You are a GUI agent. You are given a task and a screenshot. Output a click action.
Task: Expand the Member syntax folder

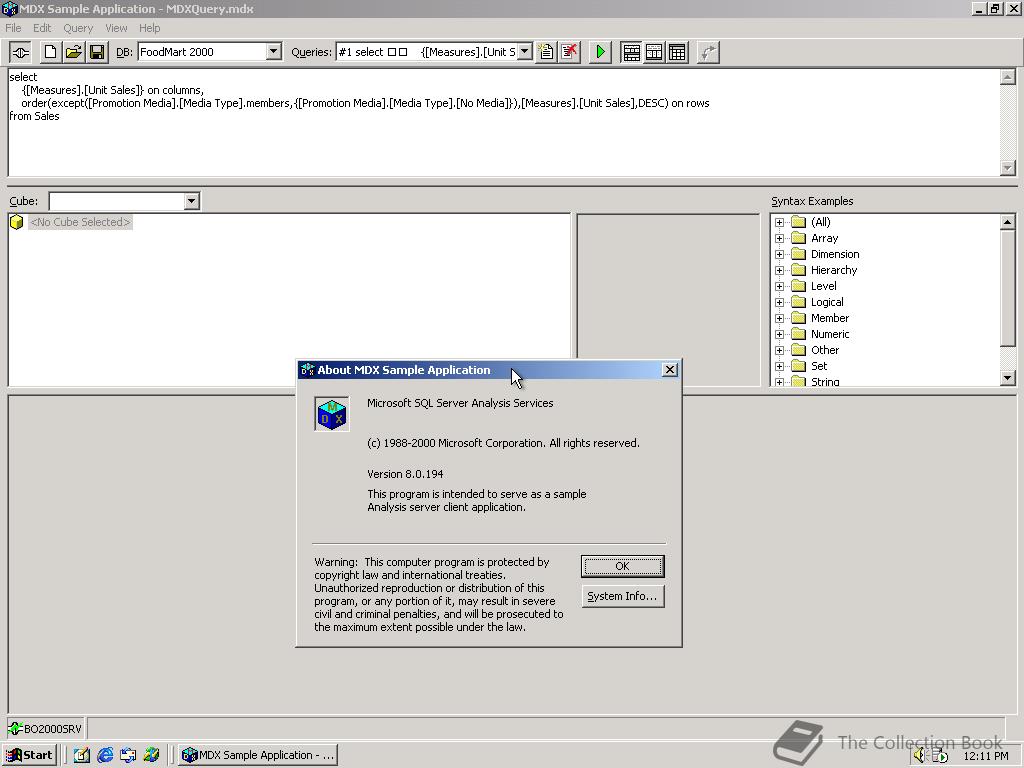point(779,319)
